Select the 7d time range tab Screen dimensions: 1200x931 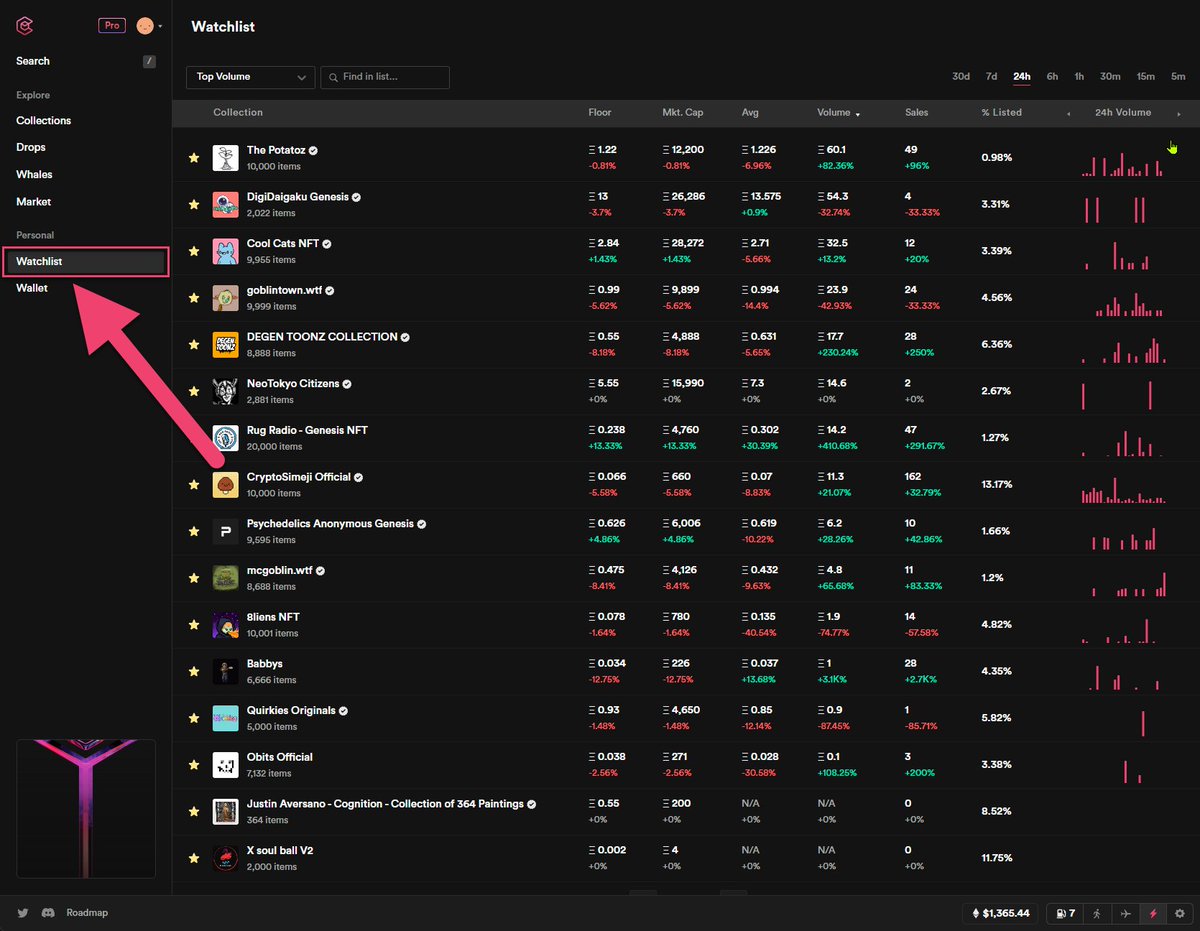point(991,77)
